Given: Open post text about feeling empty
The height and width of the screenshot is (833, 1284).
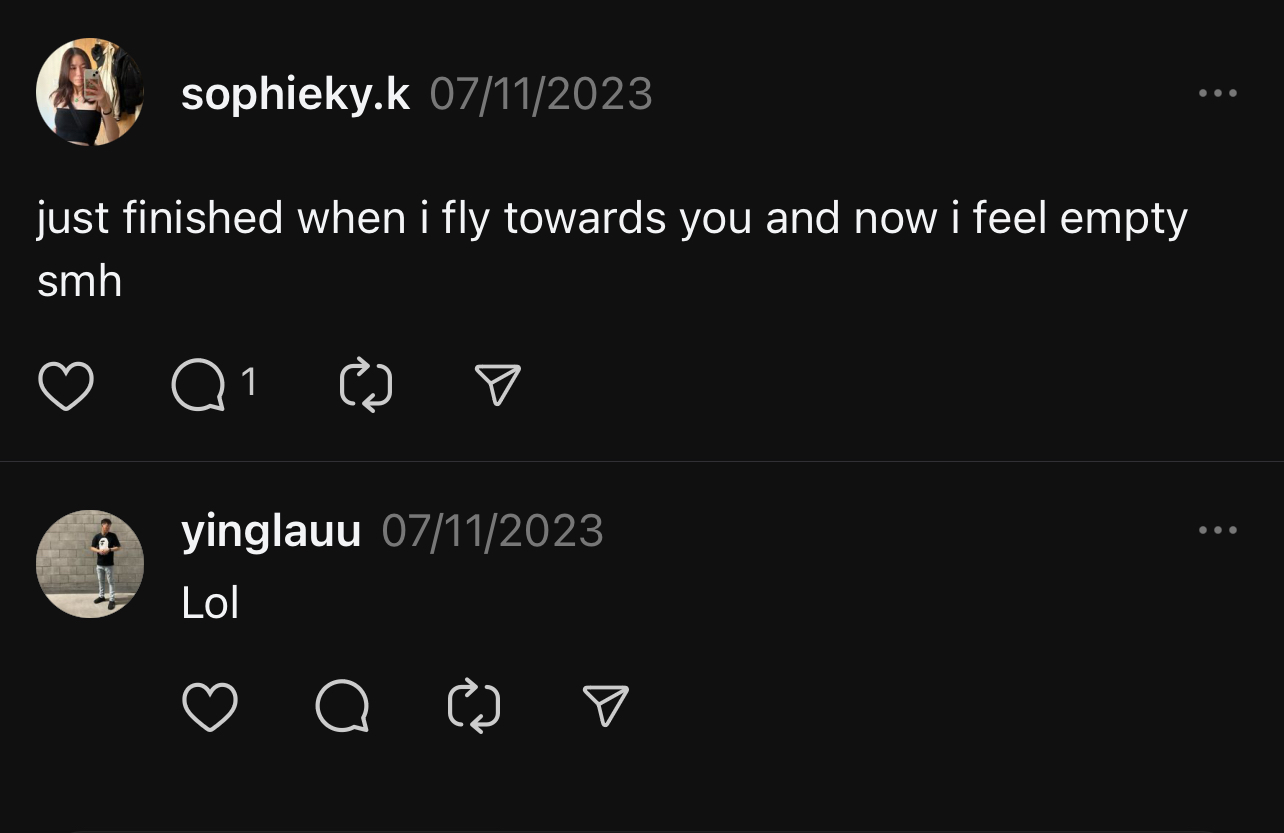Looking at the screenshot, I should coord(612,250).
